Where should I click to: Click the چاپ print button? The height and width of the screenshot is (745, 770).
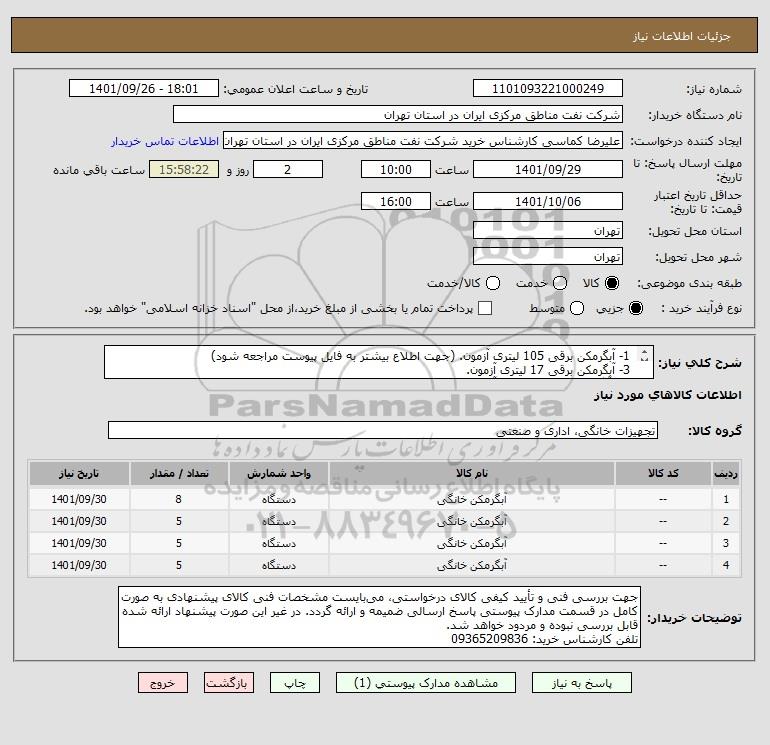point(295,683)
